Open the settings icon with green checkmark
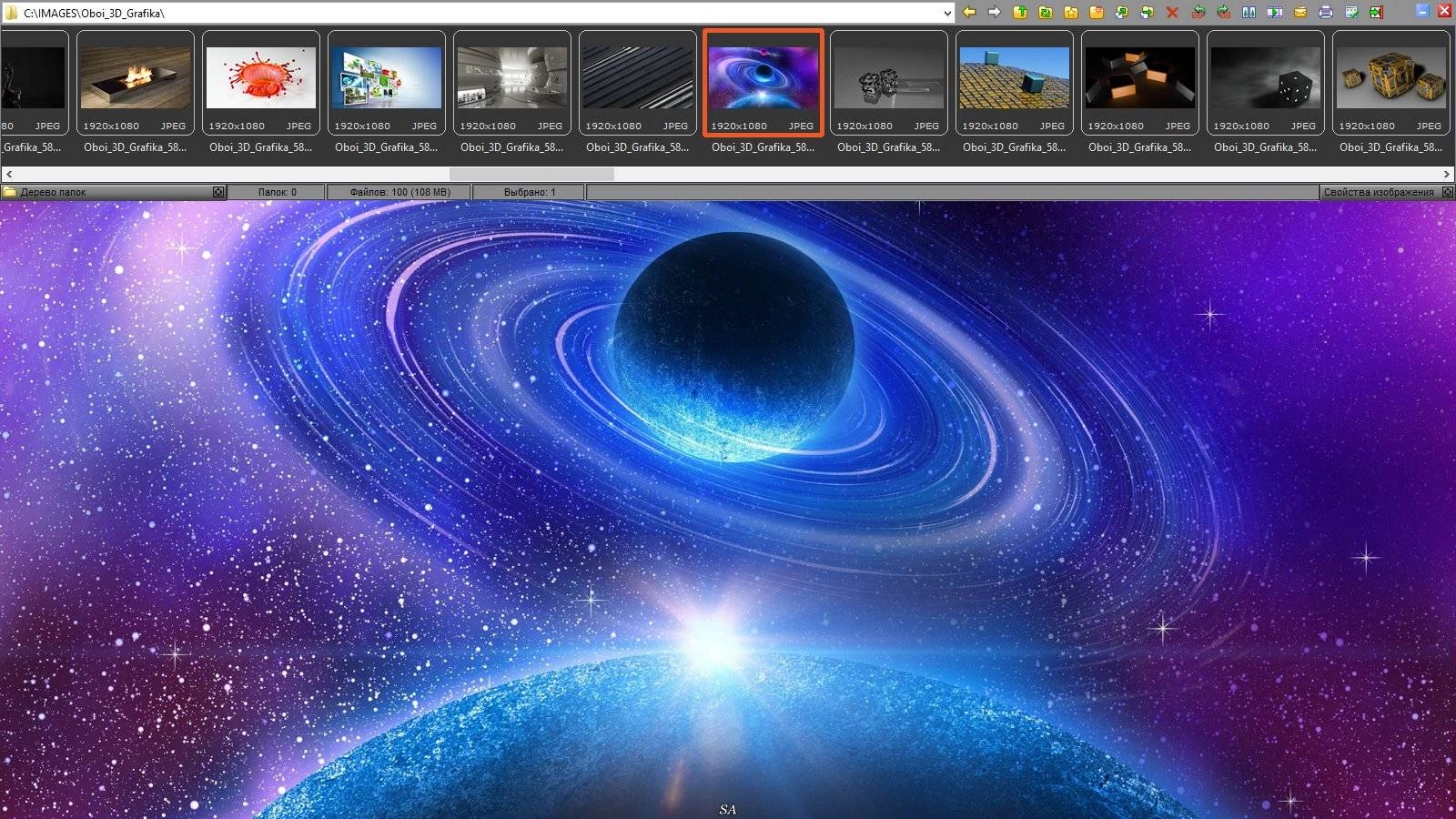 point(1351,12)
